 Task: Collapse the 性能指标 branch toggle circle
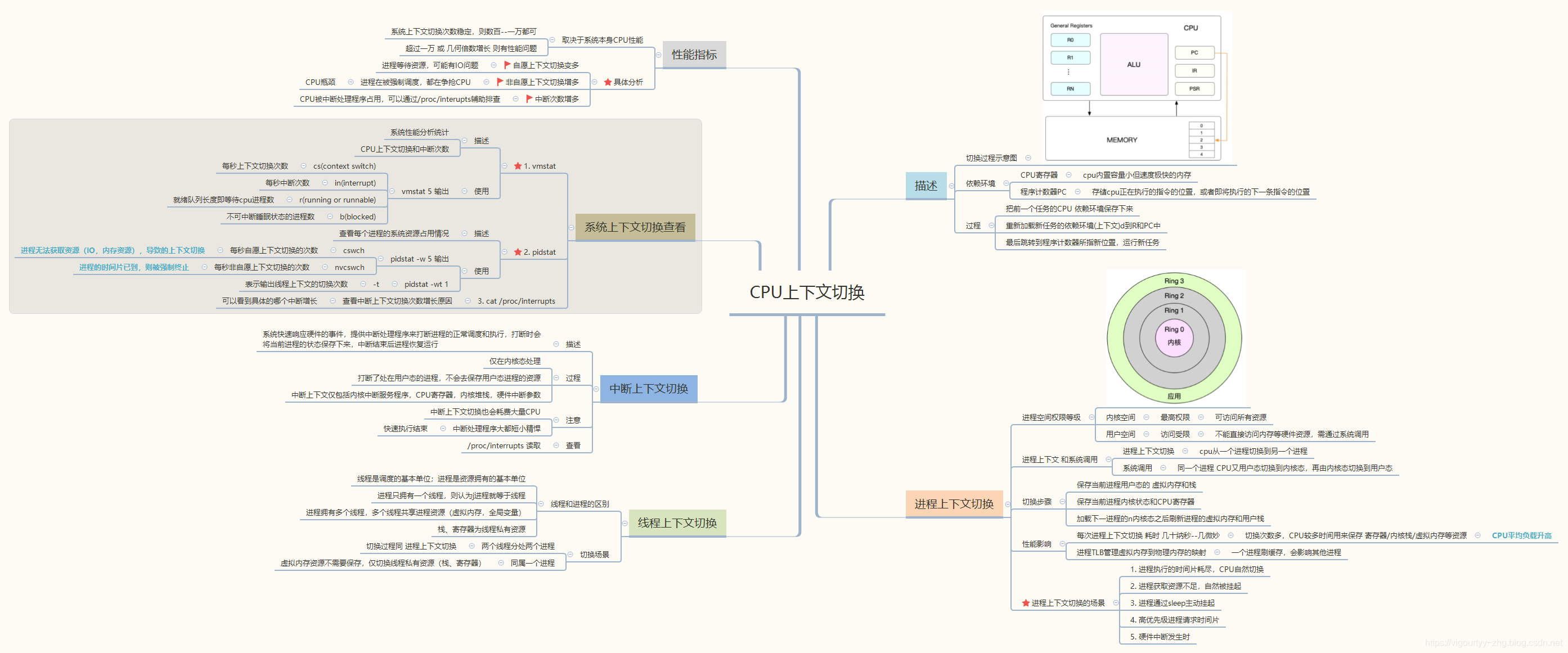click(658, 55)
